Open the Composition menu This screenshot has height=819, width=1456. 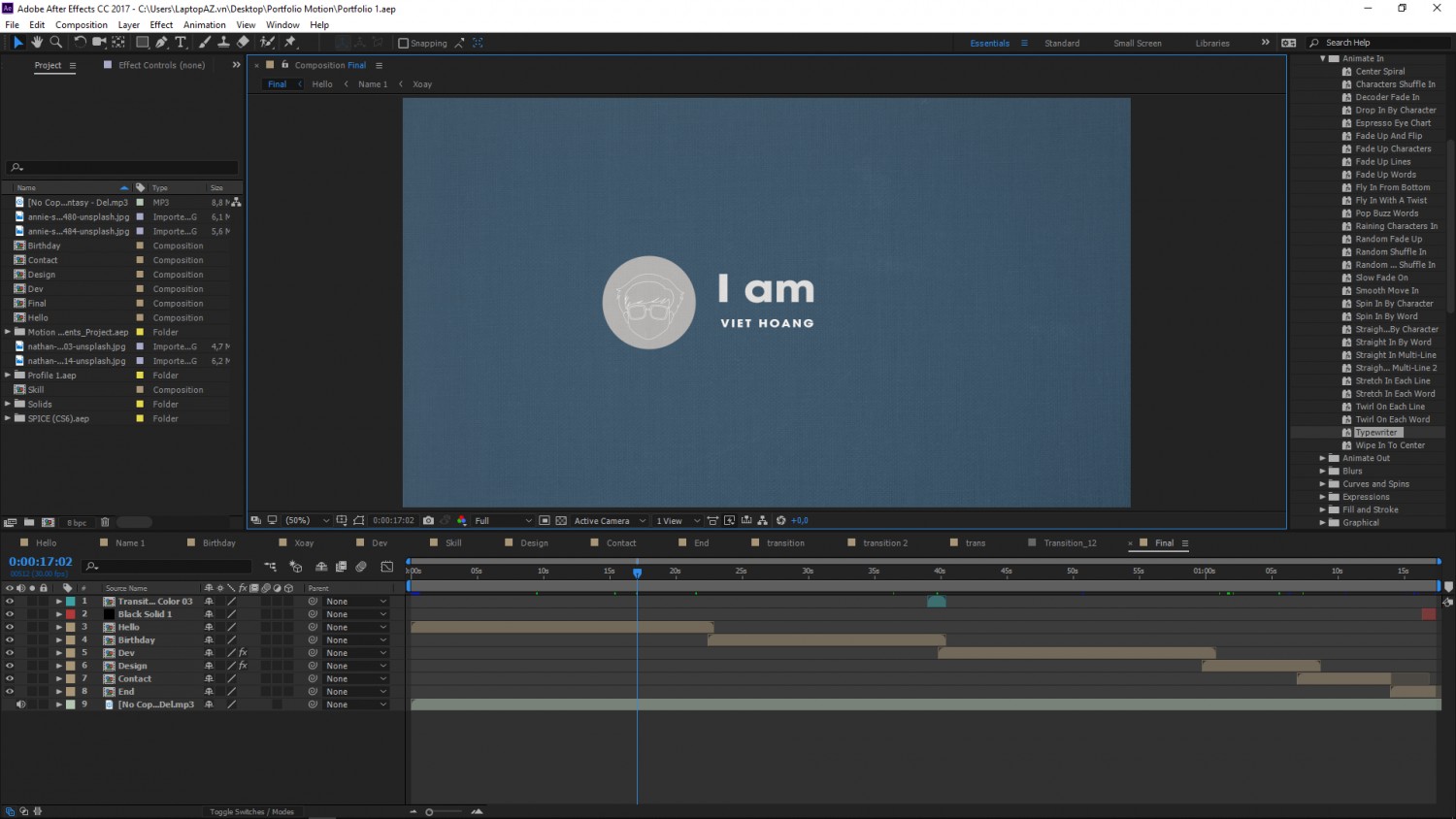82,25
